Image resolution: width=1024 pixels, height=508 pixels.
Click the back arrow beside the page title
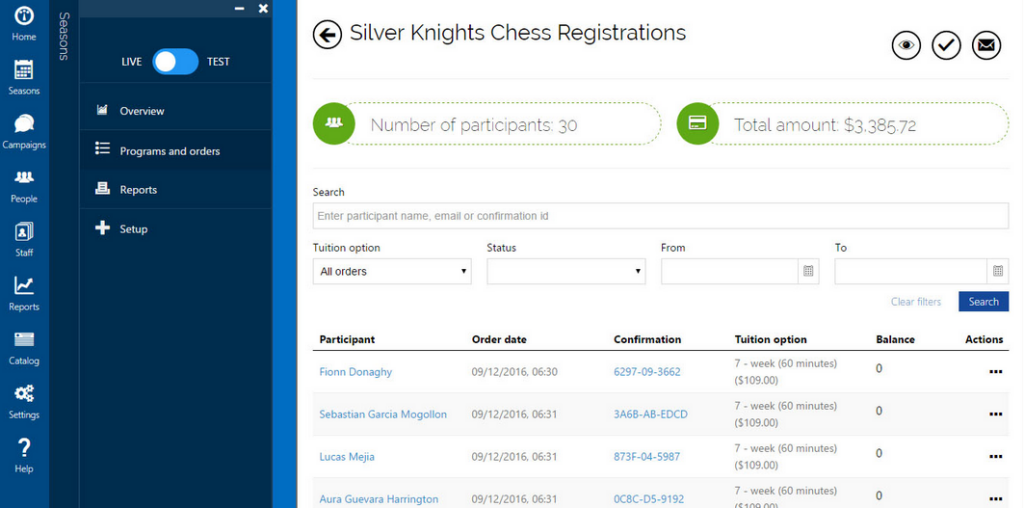(327, 34)
